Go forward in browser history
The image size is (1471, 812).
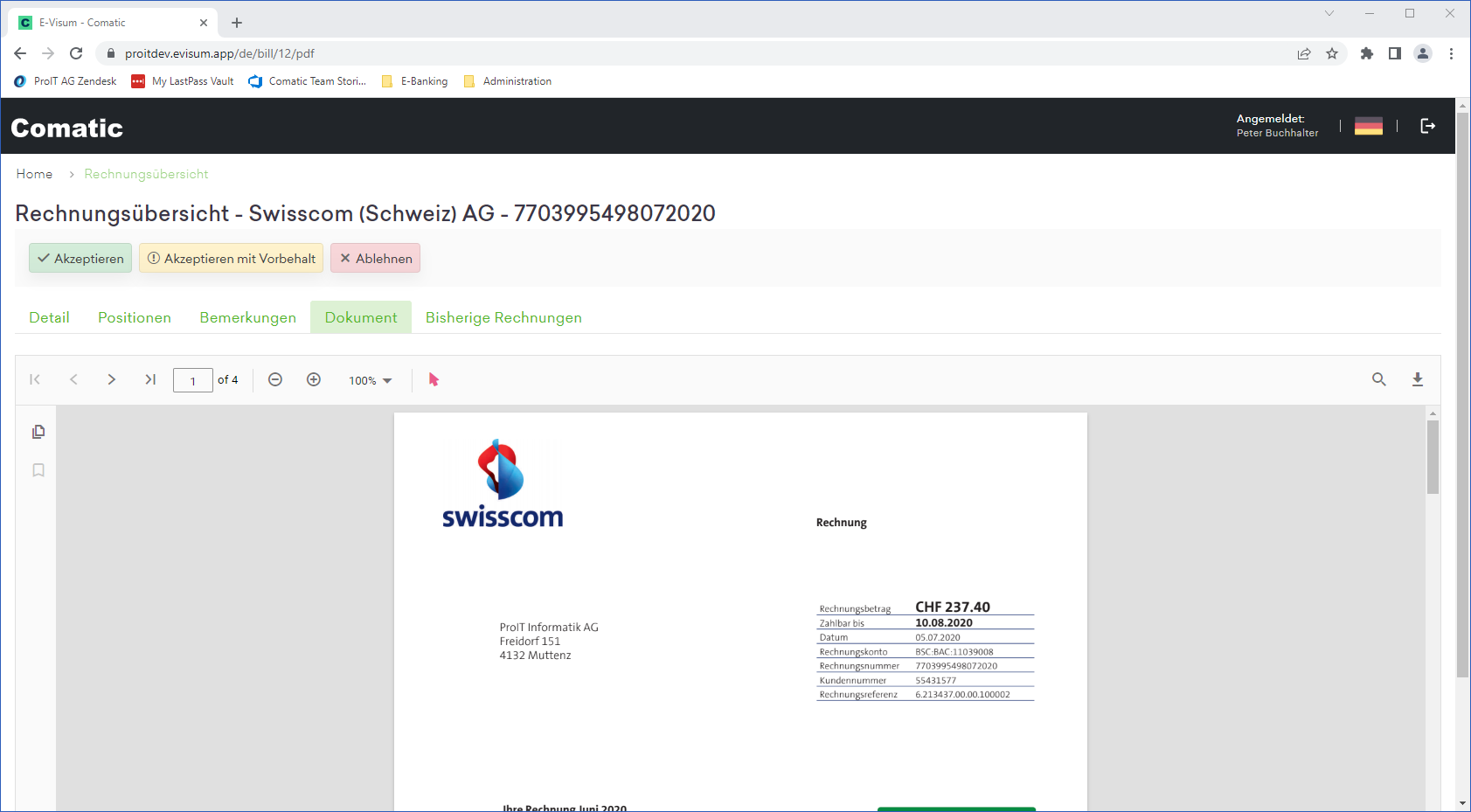[48, 53]
